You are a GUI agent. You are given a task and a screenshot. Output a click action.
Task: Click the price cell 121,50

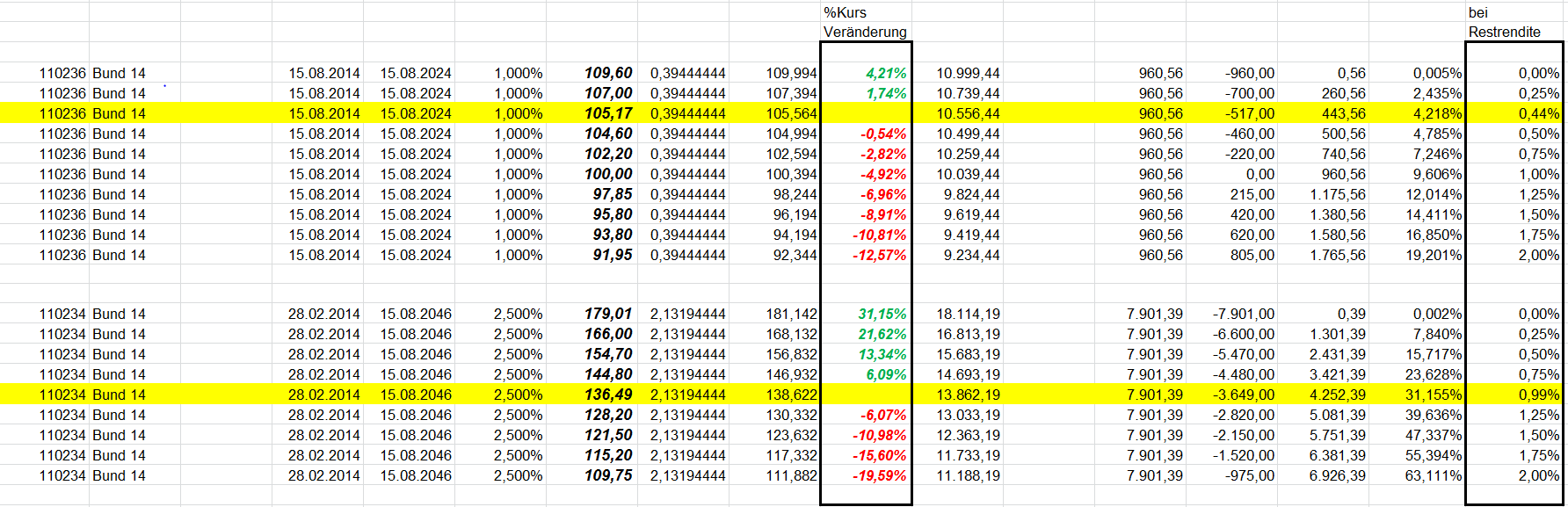pos(592,435)
